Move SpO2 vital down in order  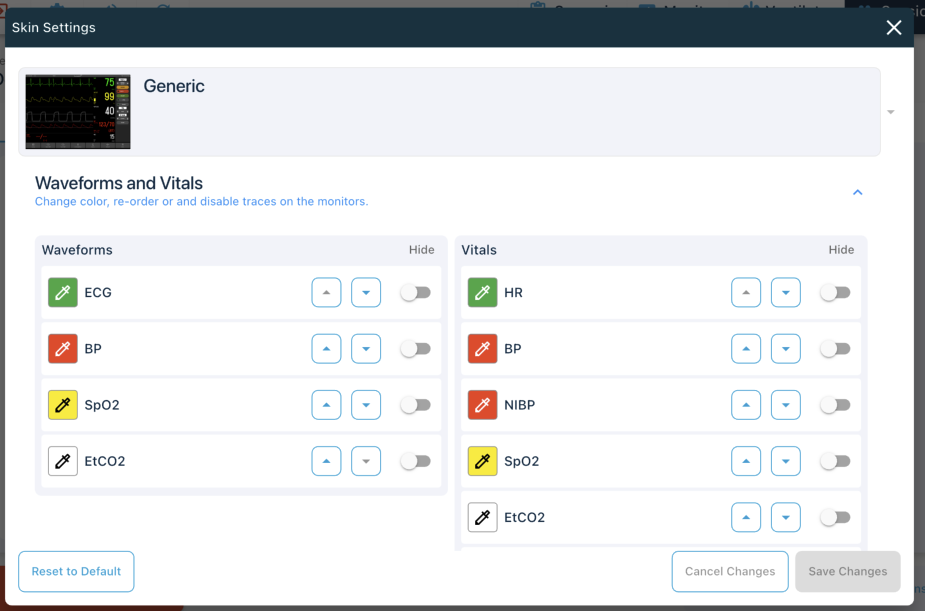(x=786, y=461)
